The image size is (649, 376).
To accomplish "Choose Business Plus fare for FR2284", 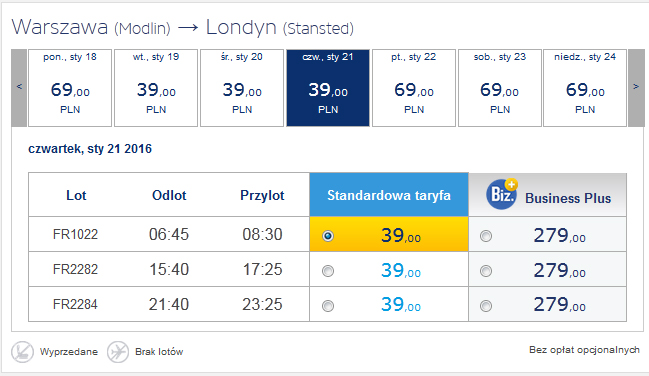I will point(486,306).
